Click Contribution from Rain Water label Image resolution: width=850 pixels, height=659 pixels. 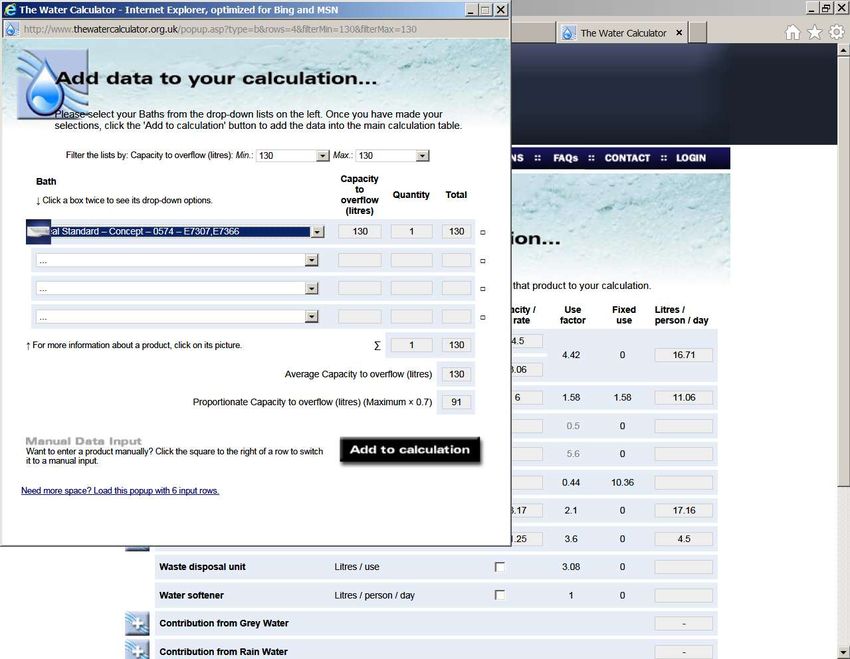pyautogui.click(x=223, y=652)
